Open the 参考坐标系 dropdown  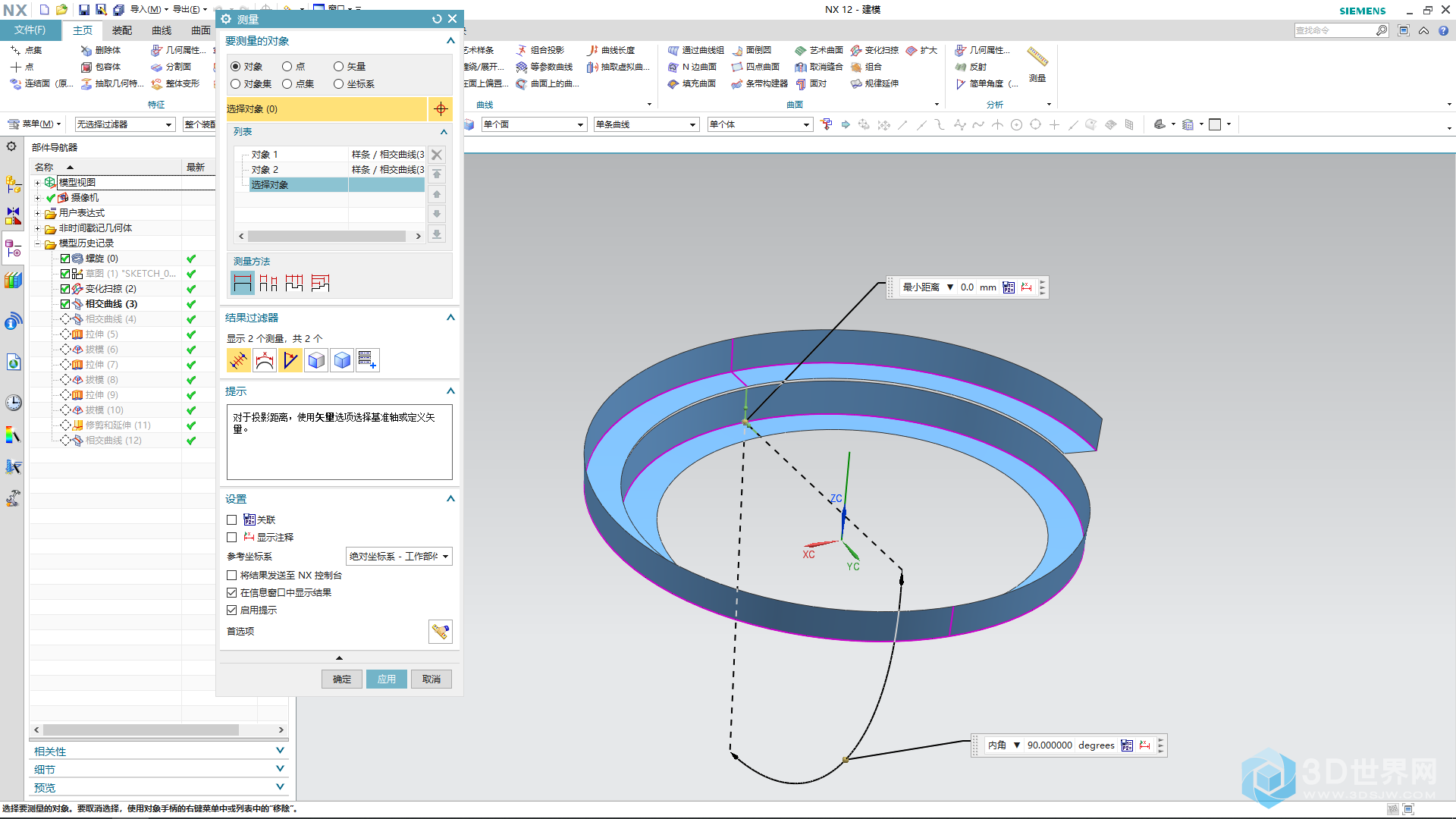pyautogui.click(x=399, y=556)
